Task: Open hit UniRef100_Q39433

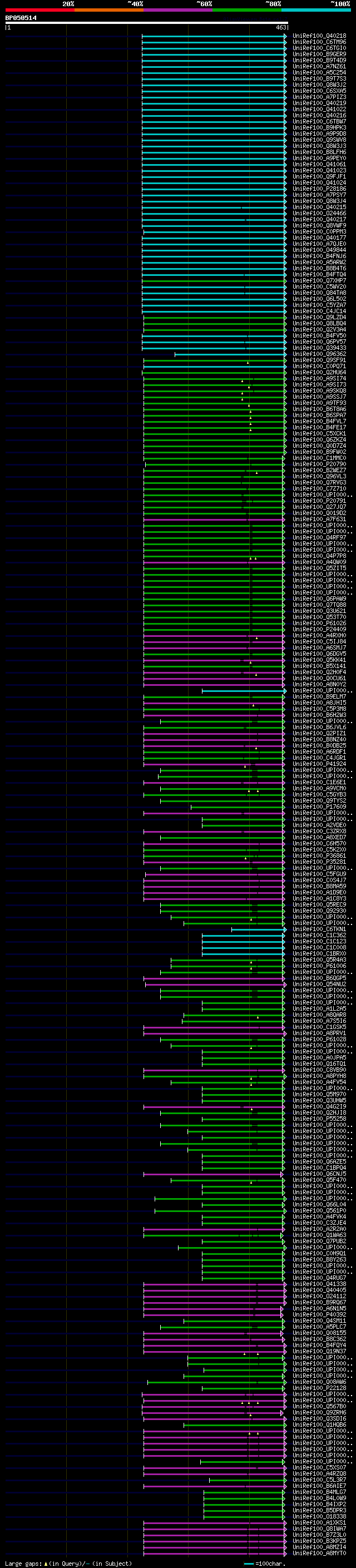Action: tap(319, 348)
